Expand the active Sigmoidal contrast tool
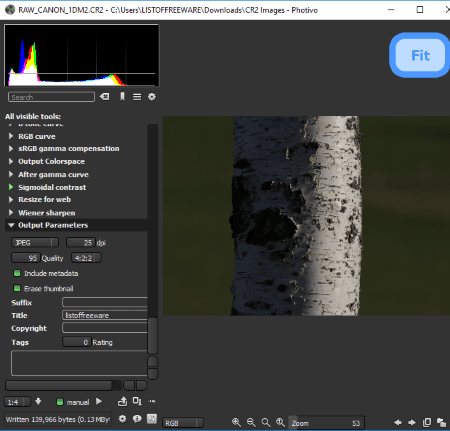The image size is (450, 431). pyautogui.click(x=11, y=187)
